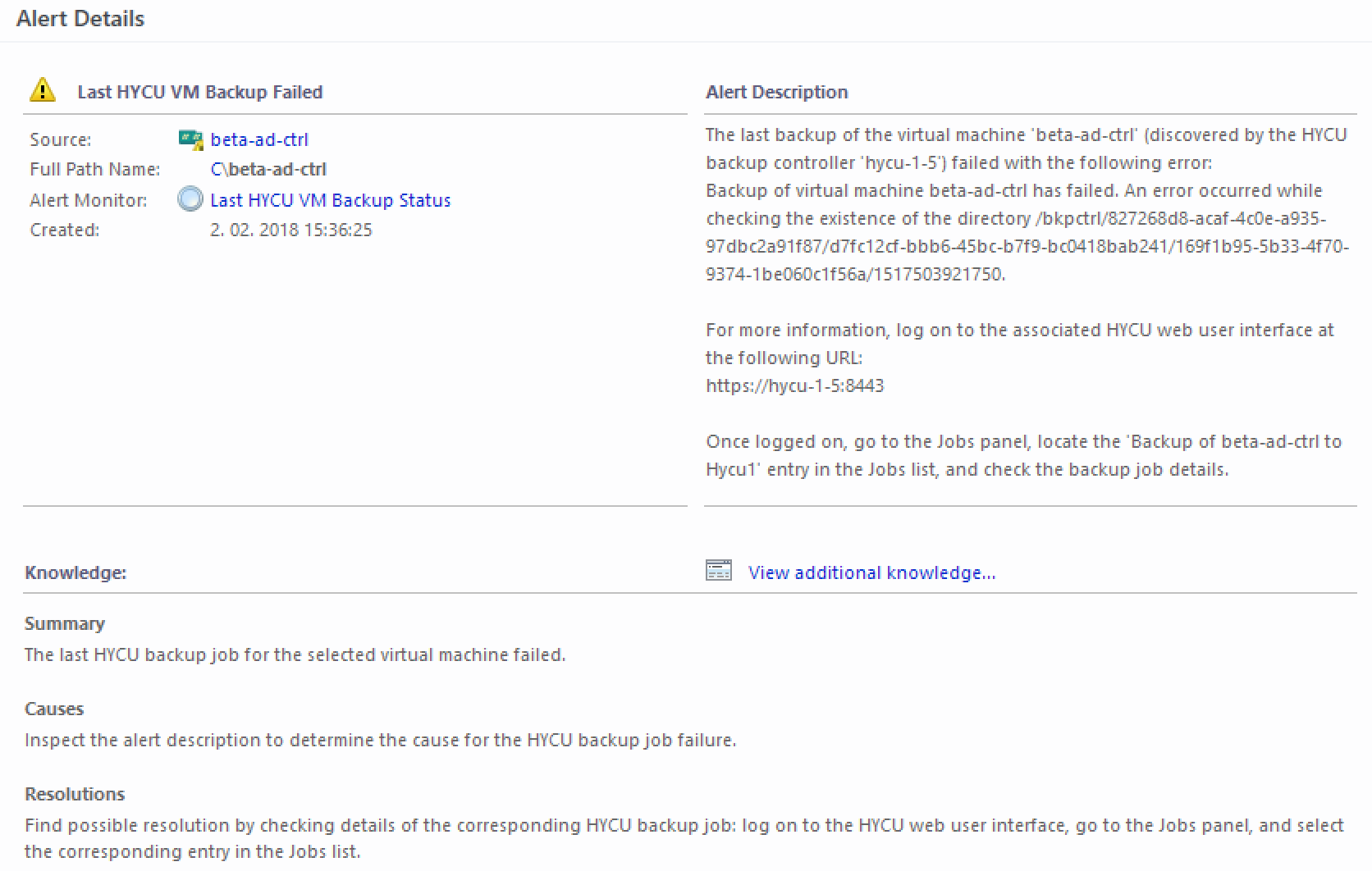Click the Knowledge section heading
Viewport: 1372px width, 871px height.
tap(75, 572)
